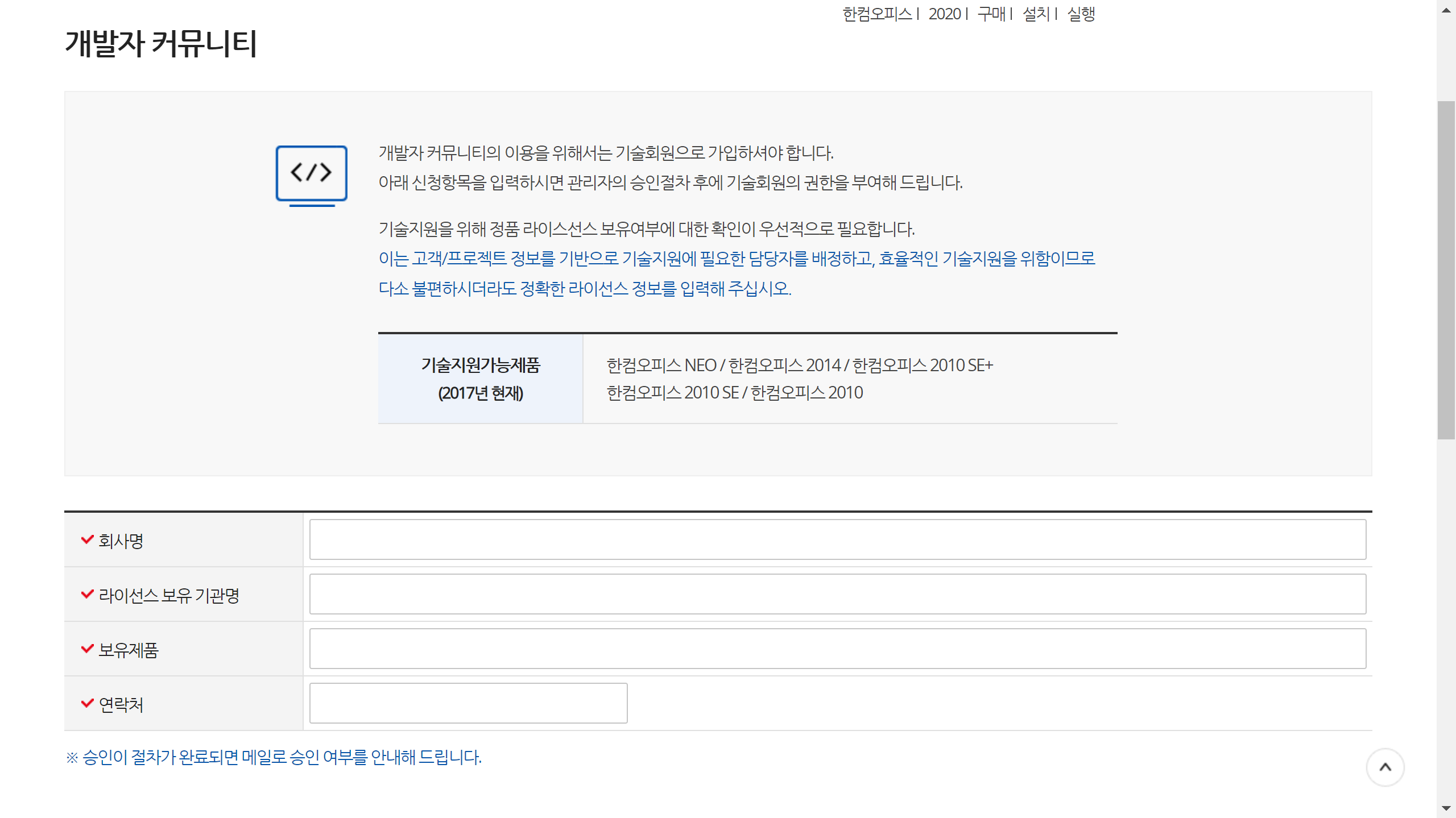Open the 2020 tag link
This screenshot has width=1456, height=818.
pos(944,14)
